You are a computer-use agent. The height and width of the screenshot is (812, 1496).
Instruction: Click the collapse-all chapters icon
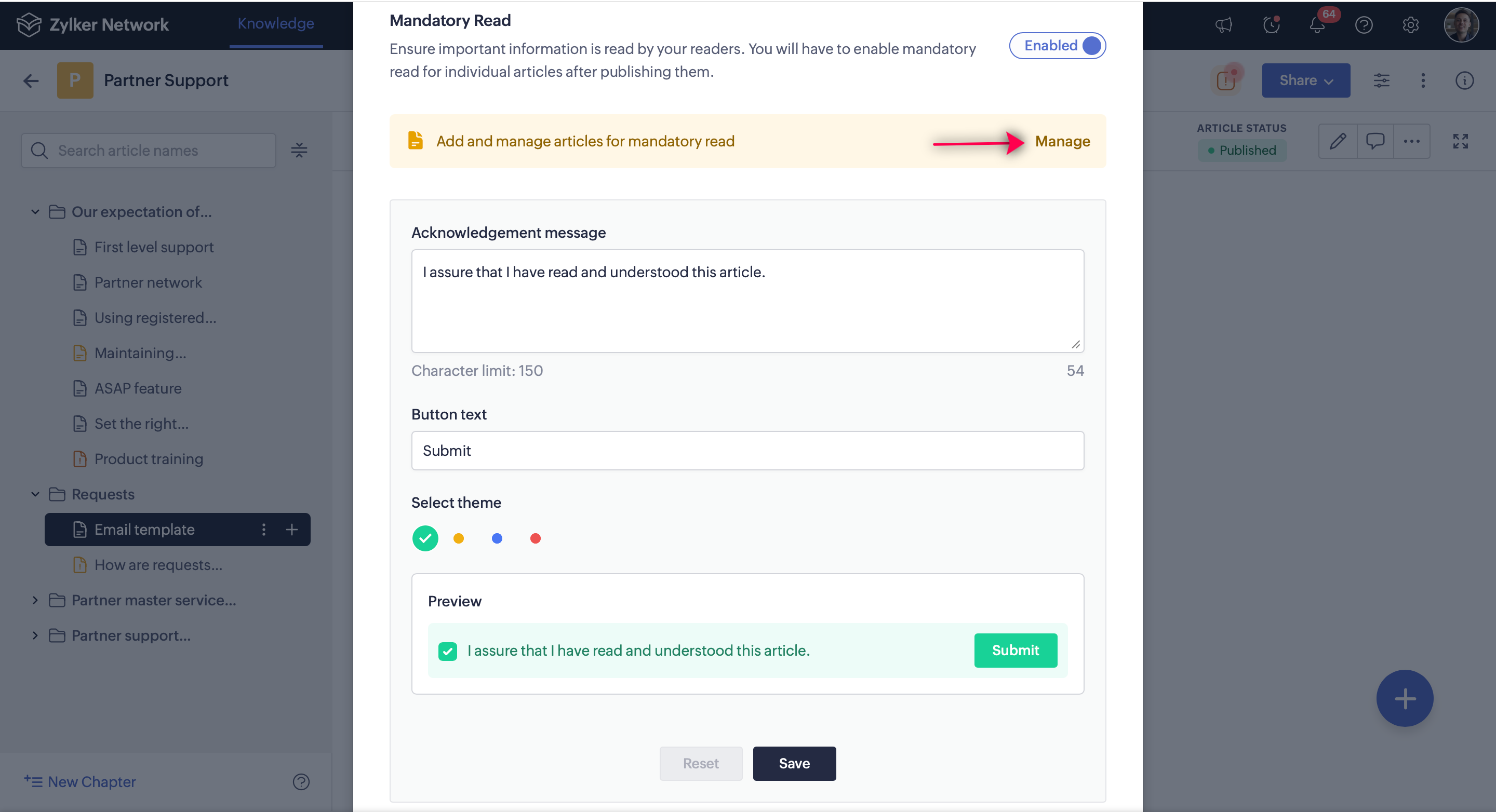(299, 151)
